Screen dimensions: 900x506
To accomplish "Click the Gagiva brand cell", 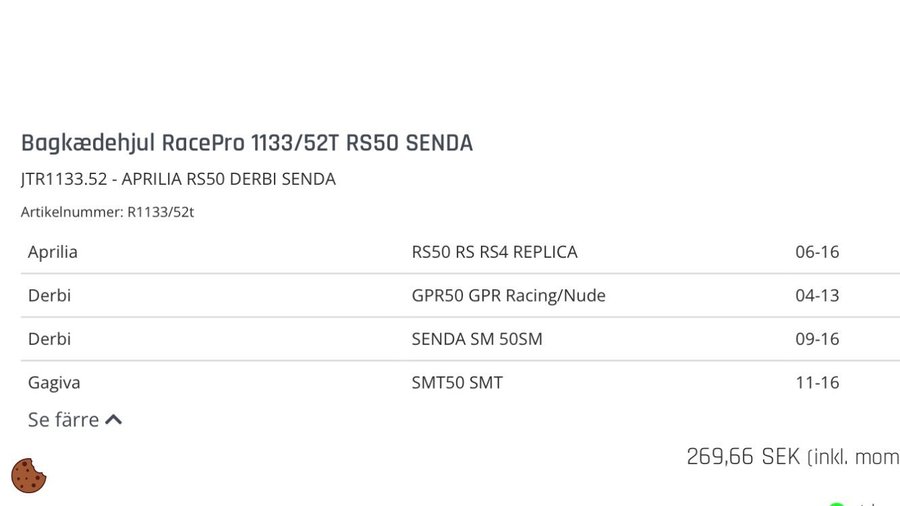I will pyautogui.click(x=54, y=382).
